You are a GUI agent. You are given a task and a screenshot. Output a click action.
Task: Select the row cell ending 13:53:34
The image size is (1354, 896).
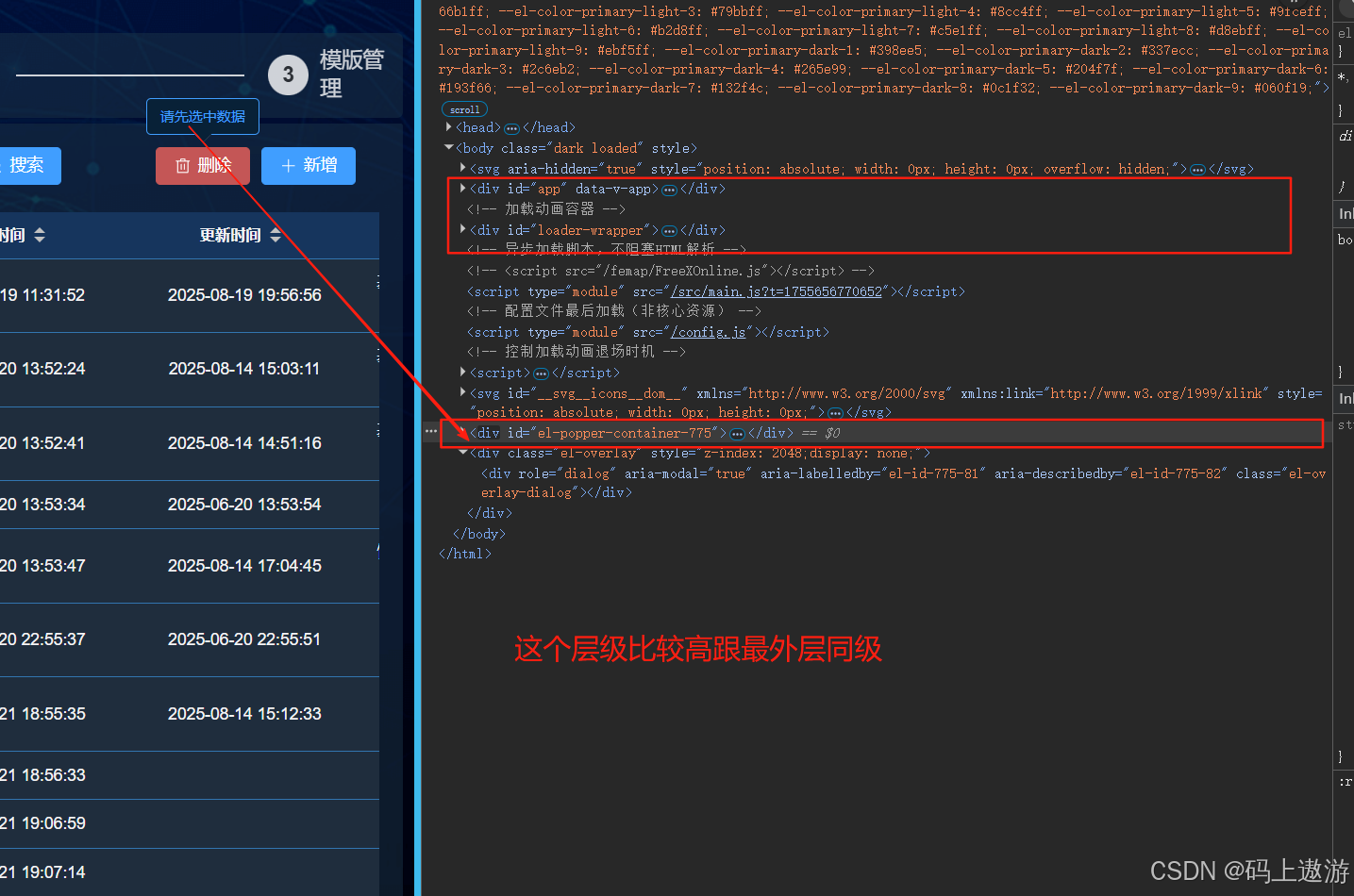42,505
